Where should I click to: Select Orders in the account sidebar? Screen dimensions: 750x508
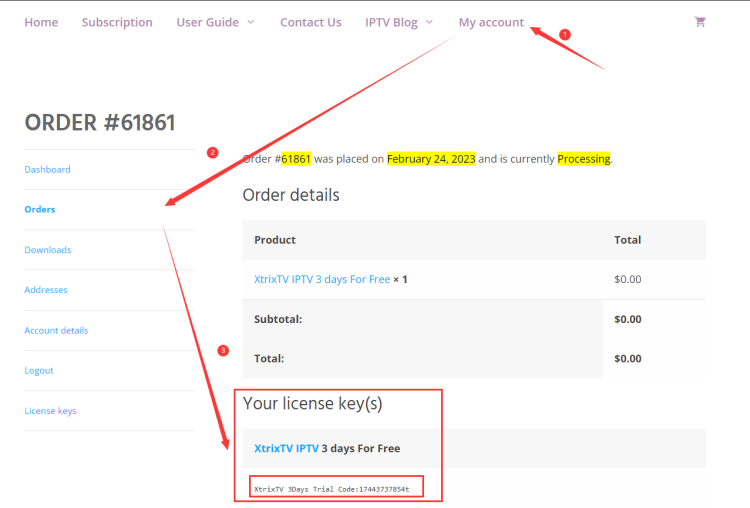[x=40, y=210]
